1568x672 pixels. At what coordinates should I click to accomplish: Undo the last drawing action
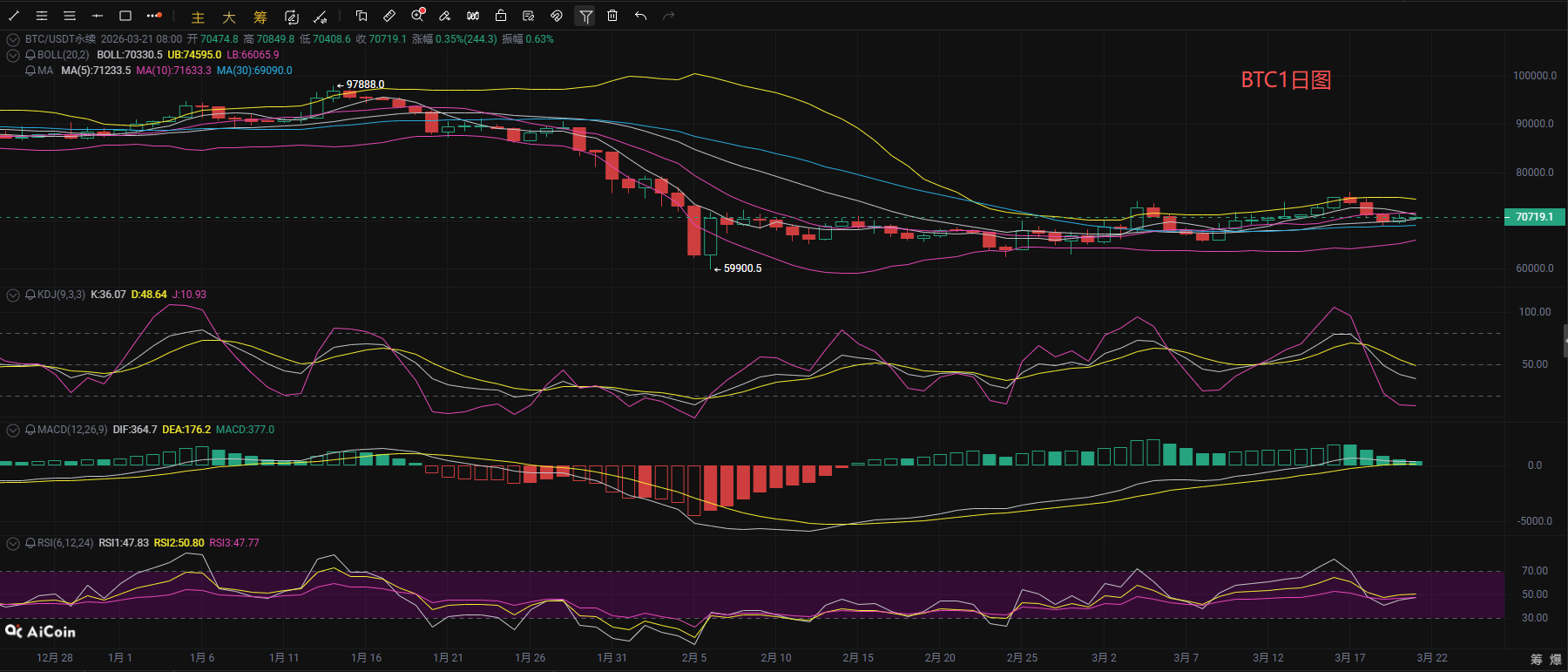(640, 16)
